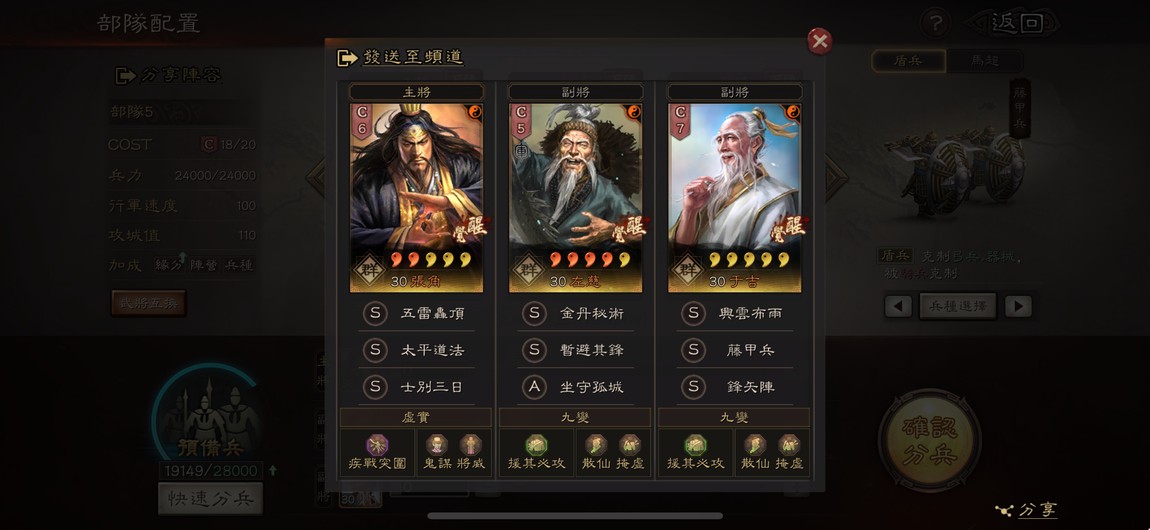The image size is (1150, 530).
Task: Select 五雷轟頂 skill of 張角
Action: click(417, 314)
